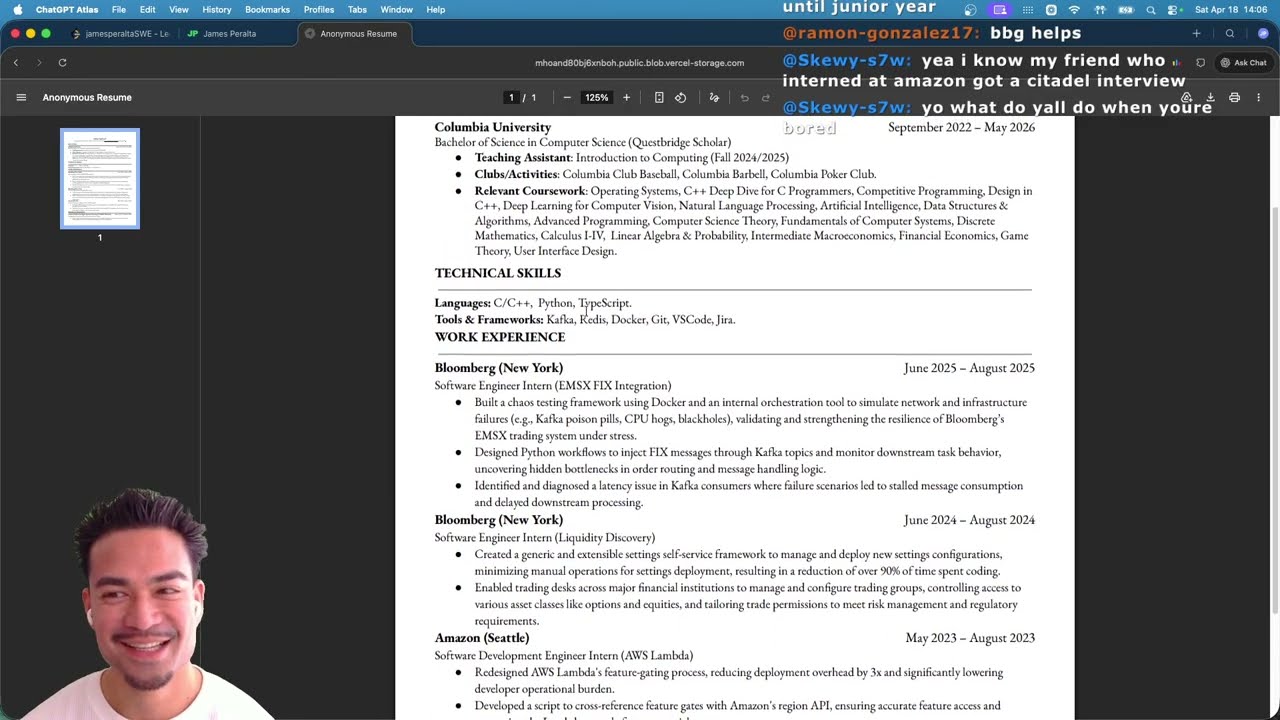Viewport: 1280px width, 720px height.
Task: Open Ask Chat sidebar
Action: coord(1243,62)
